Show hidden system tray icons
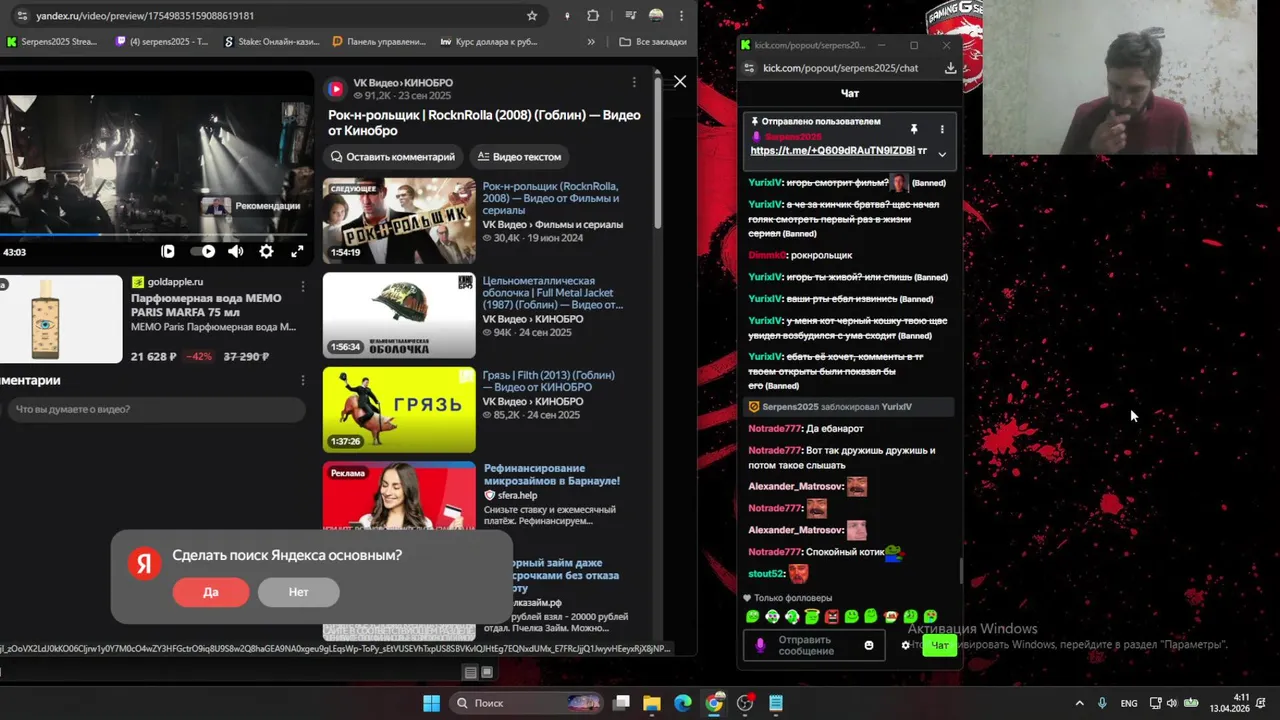The image size is (1280, 720). (x=1079, y=703)
